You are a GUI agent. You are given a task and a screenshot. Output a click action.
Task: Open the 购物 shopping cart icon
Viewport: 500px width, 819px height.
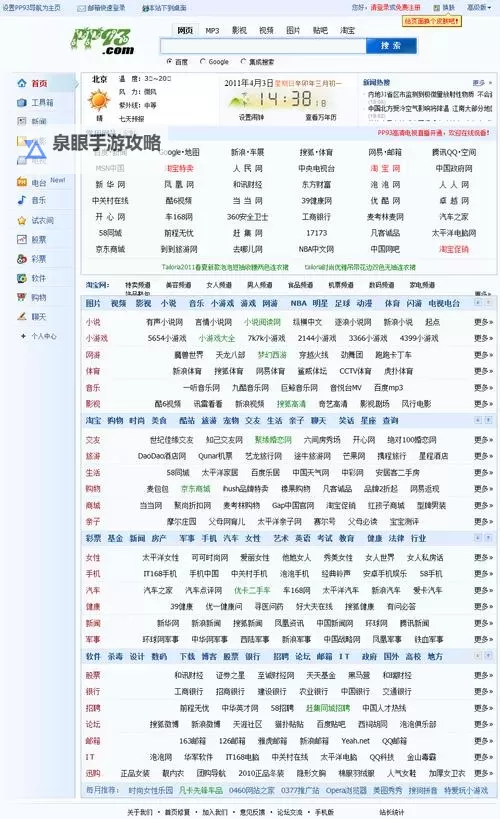click(22, 297)
